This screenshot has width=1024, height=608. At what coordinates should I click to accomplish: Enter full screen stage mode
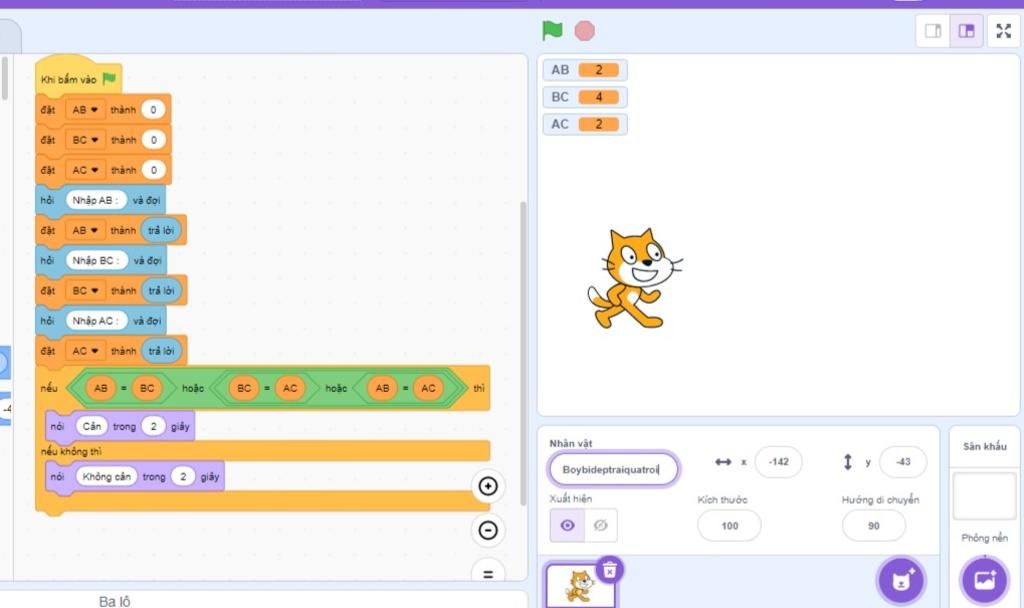[1004, 31]
